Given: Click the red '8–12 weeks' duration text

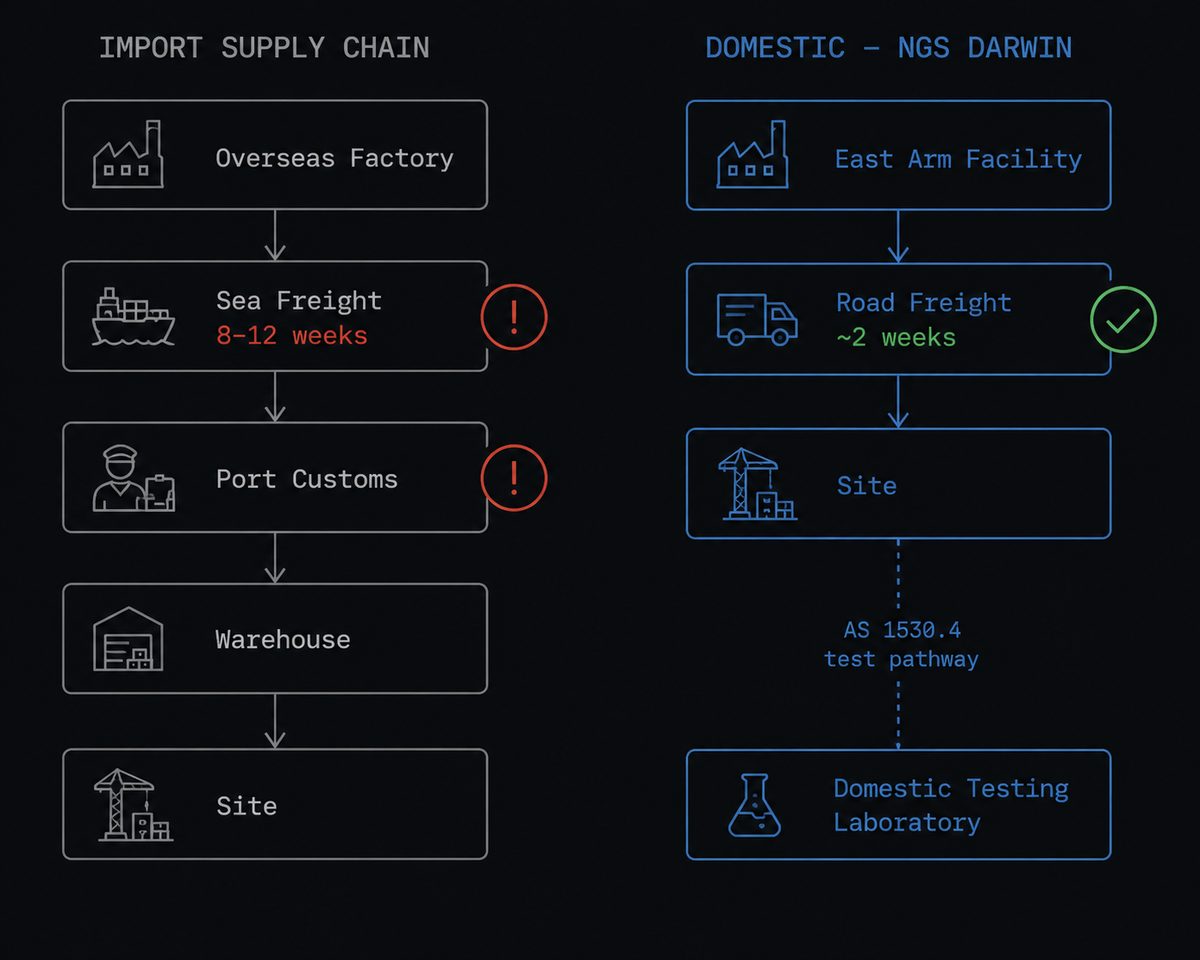Looking at the screenshot, I should 292,335.
